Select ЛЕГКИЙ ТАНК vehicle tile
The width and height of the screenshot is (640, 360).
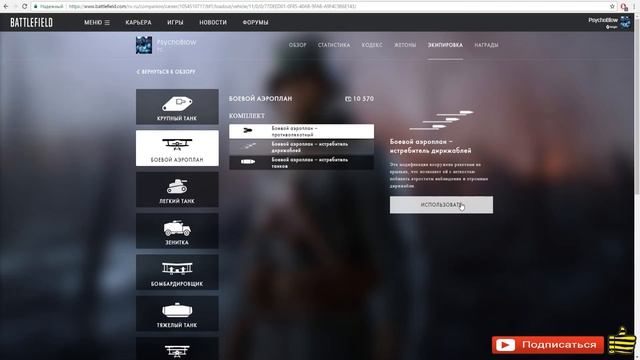pyautogui.click(x=177, y=189)
